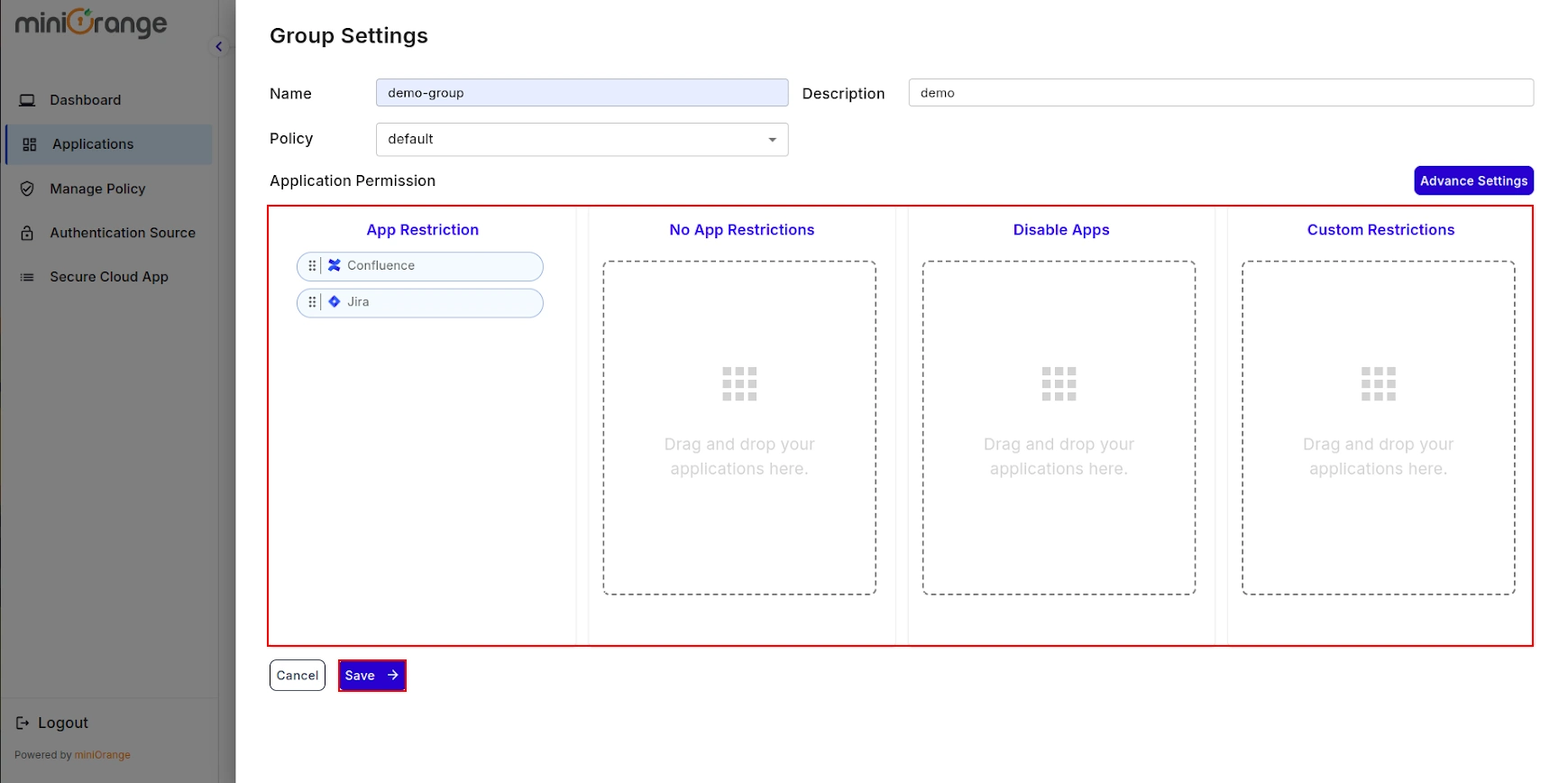Click the miniOrange logo
1568x783 pixels.
91,22
